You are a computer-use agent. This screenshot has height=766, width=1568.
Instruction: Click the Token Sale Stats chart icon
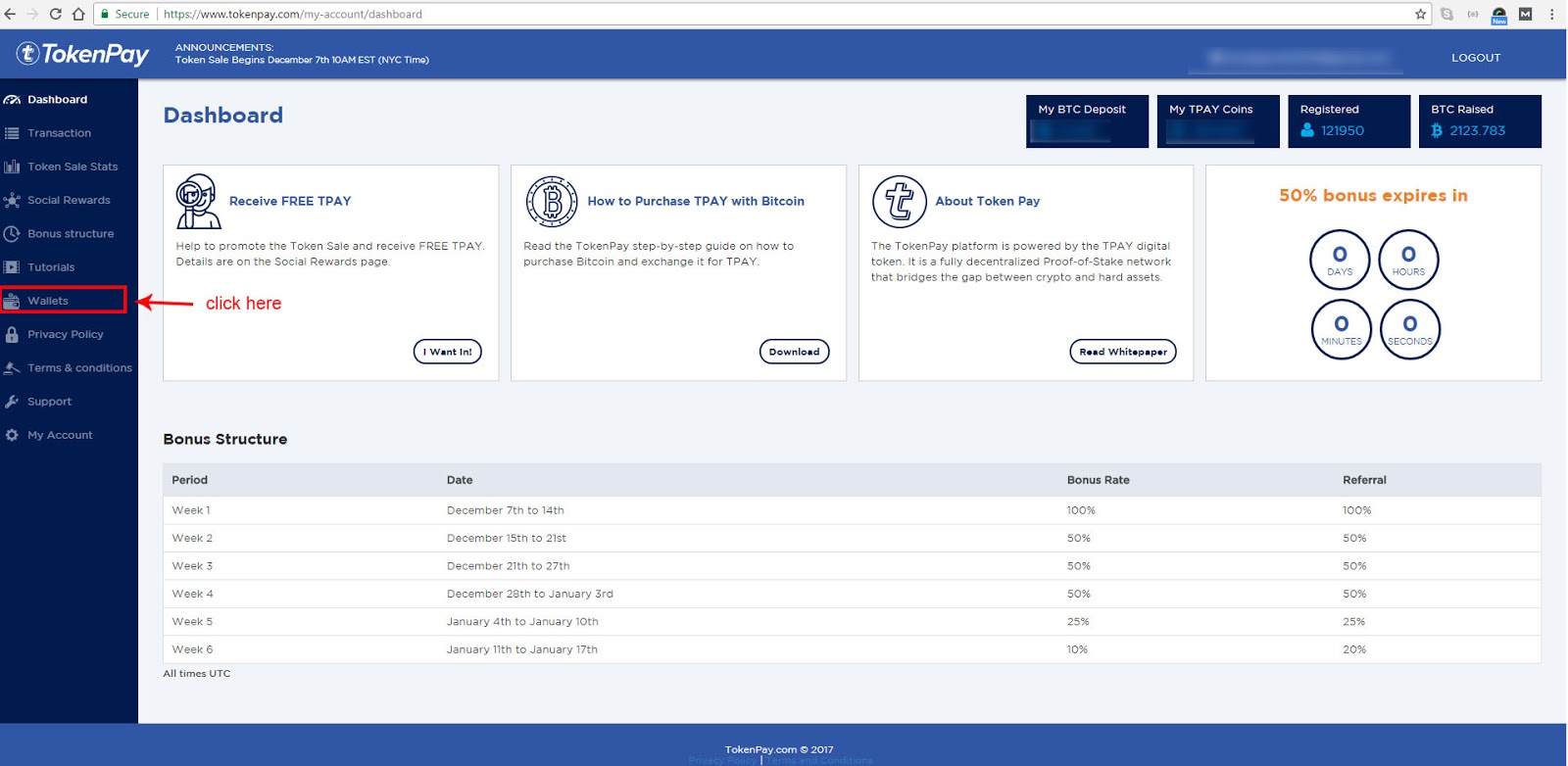click(12, 167)
